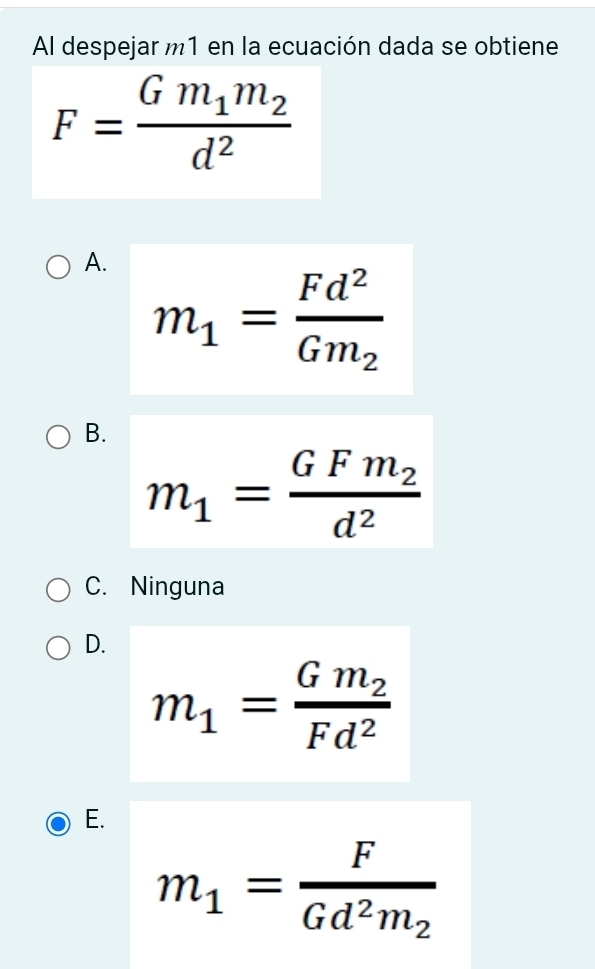Deselect option E by clicking another radio
The image size is (595, 969).
point(57,264)
